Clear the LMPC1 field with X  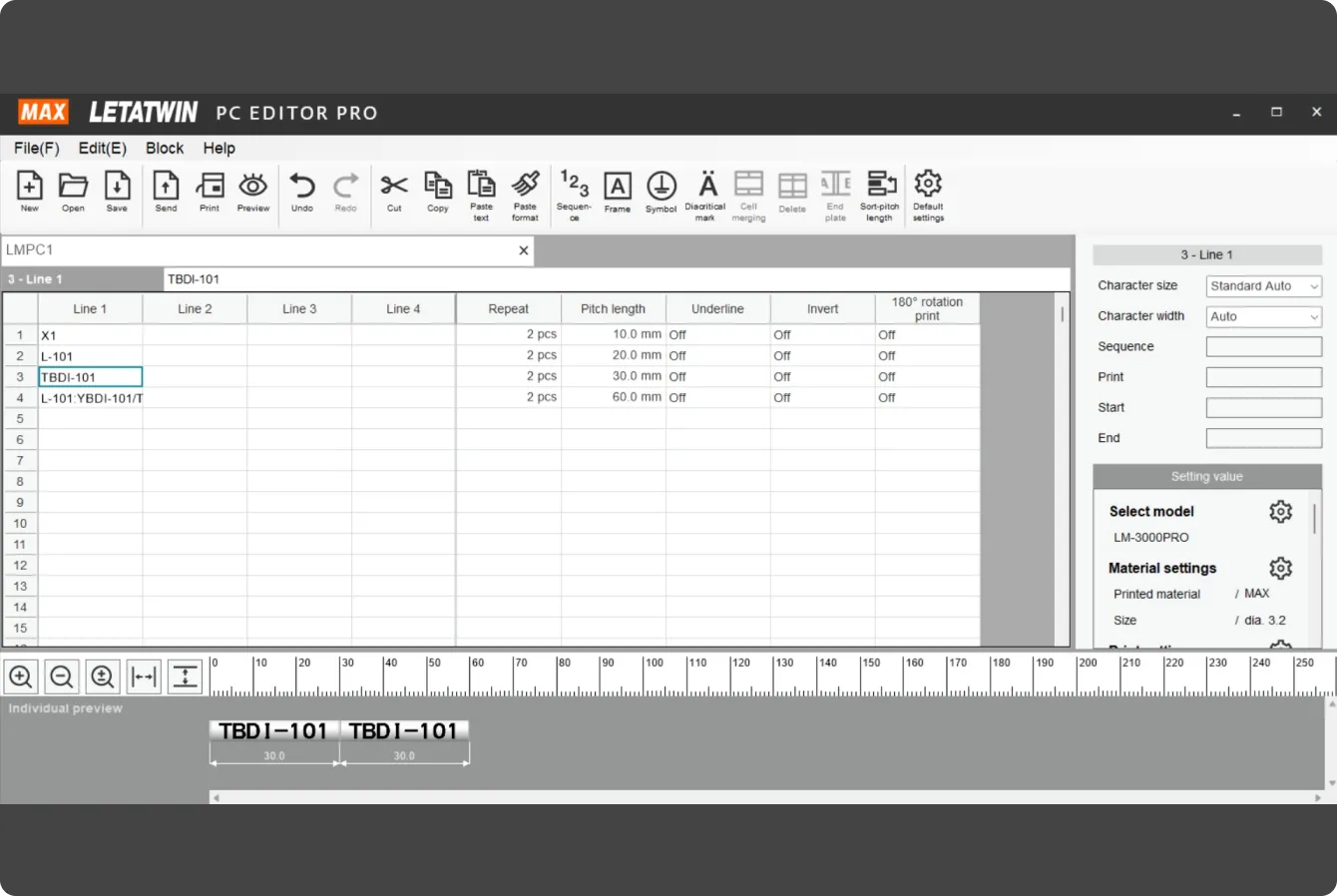(x=523, y=250)
